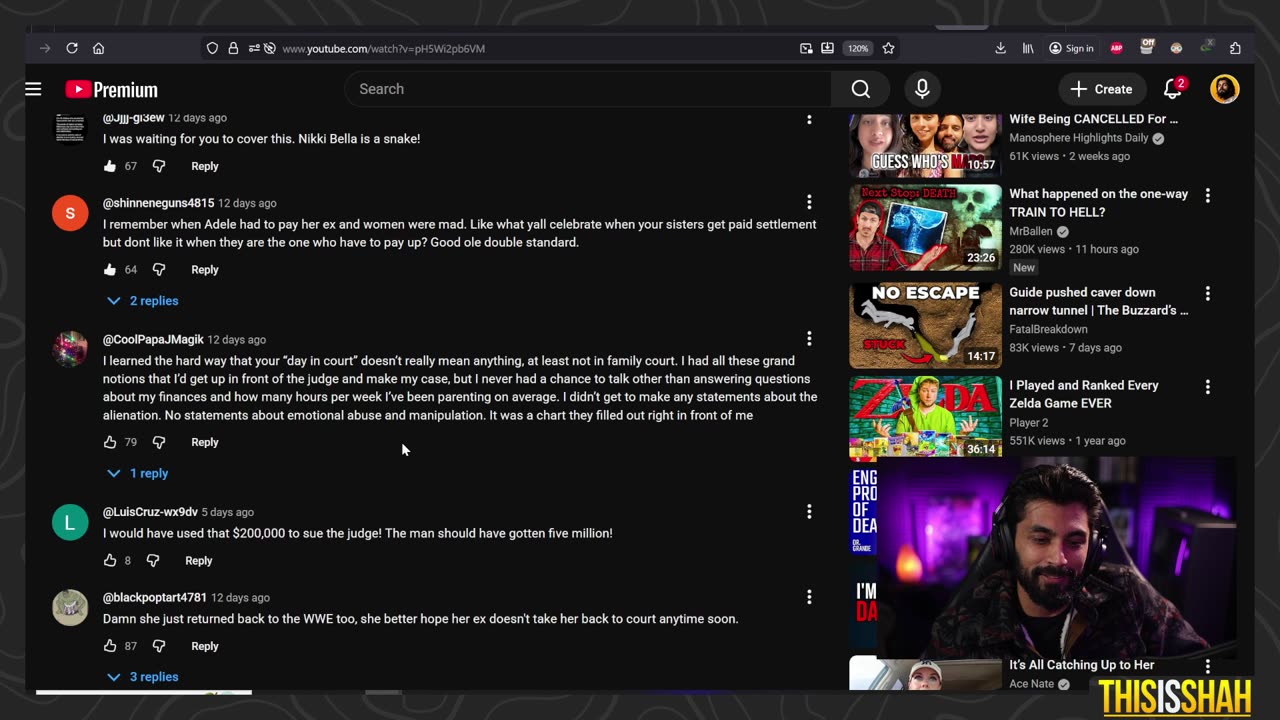Click the green L avatar

[70, 522]
